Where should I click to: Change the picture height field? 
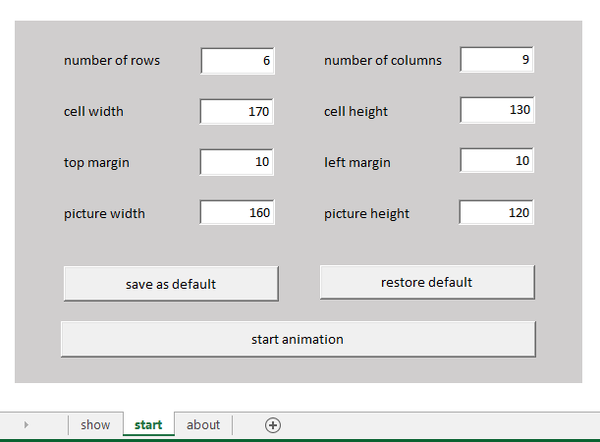[496, 212]
